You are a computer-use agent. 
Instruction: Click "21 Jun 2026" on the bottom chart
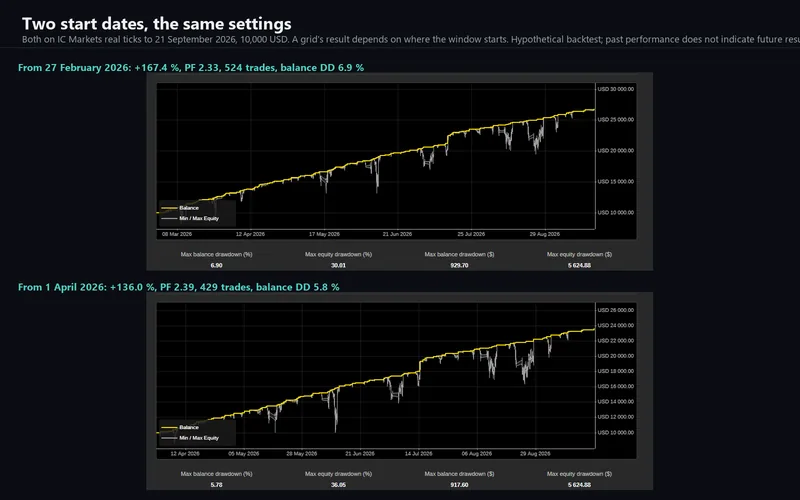[x=360, y=454]
